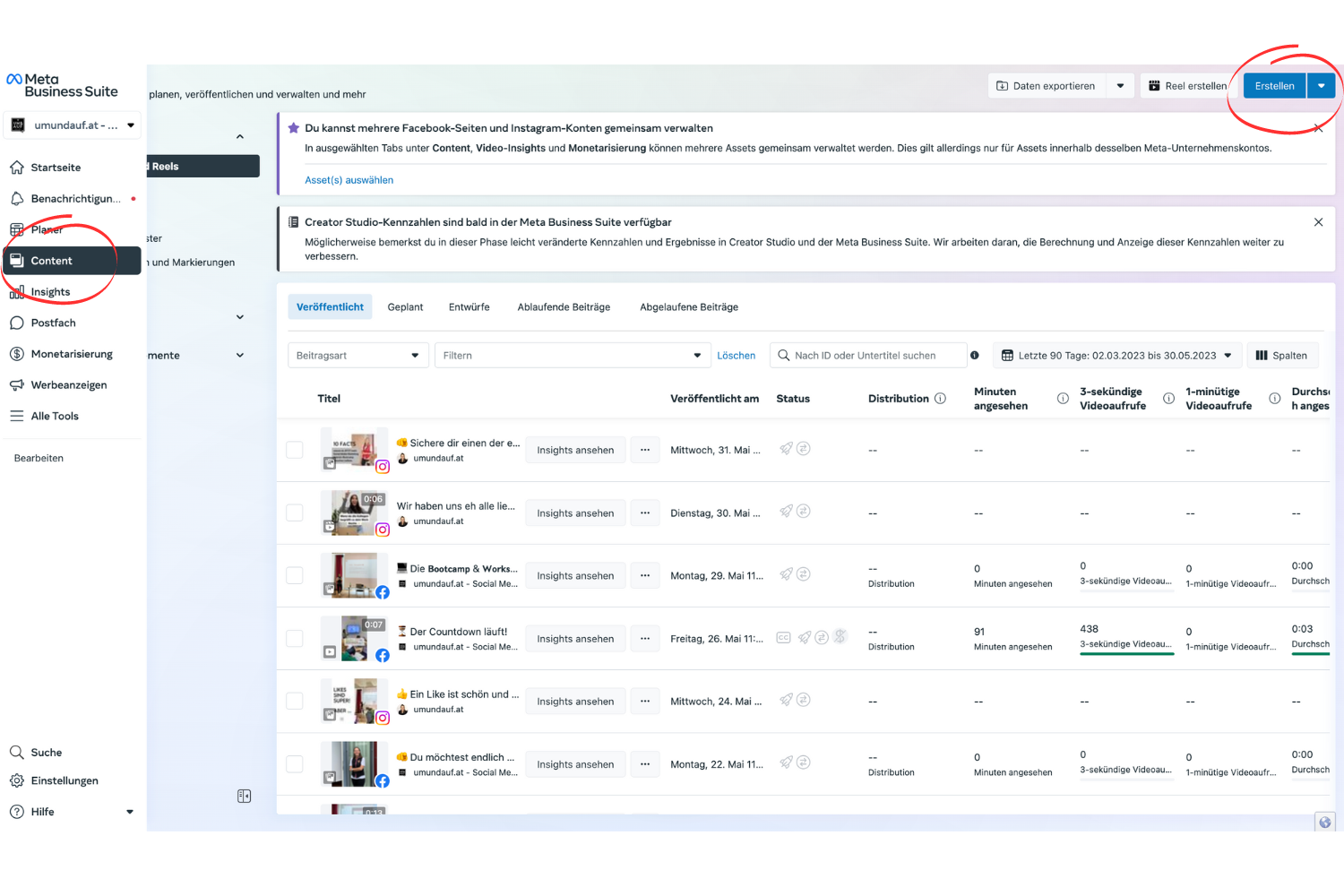
Task: Switch to the Geplant tab
Action: (x=405, y=307)
